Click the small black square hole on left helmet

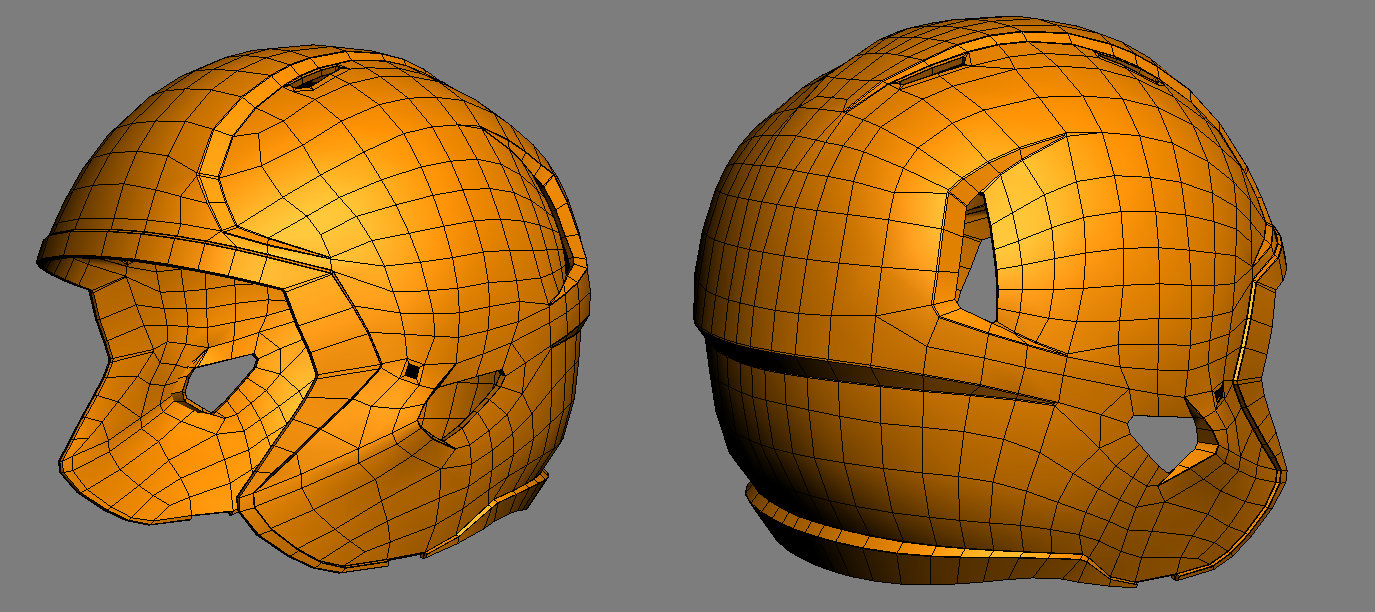(412, 371)
